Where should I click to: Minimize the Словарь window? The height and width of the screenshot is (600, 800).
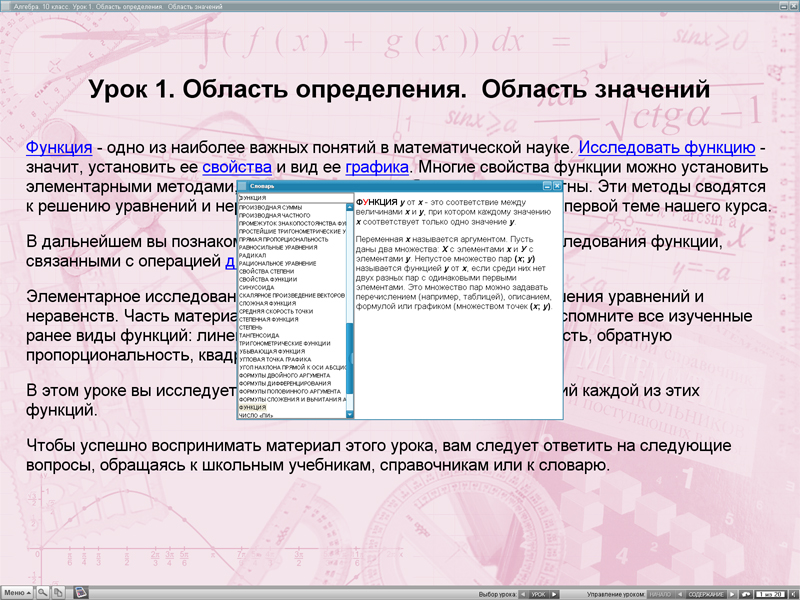pos(546,186)
